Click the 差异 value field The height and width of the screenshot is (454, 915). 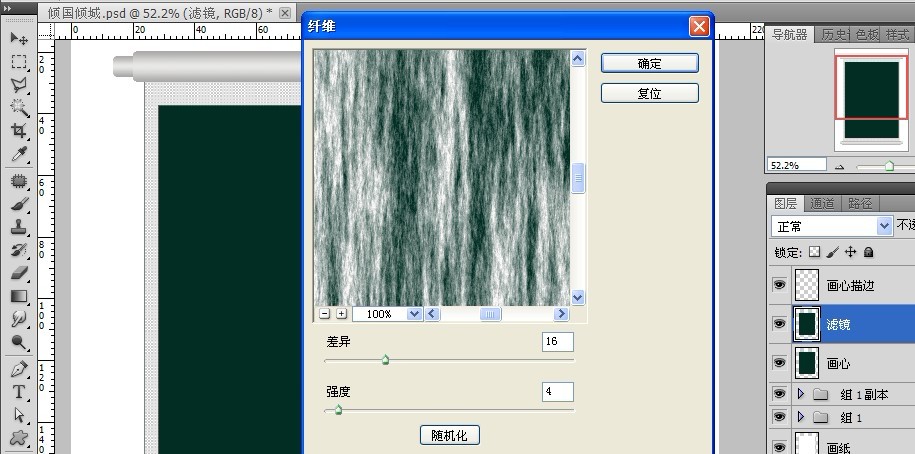coord(557,342)
